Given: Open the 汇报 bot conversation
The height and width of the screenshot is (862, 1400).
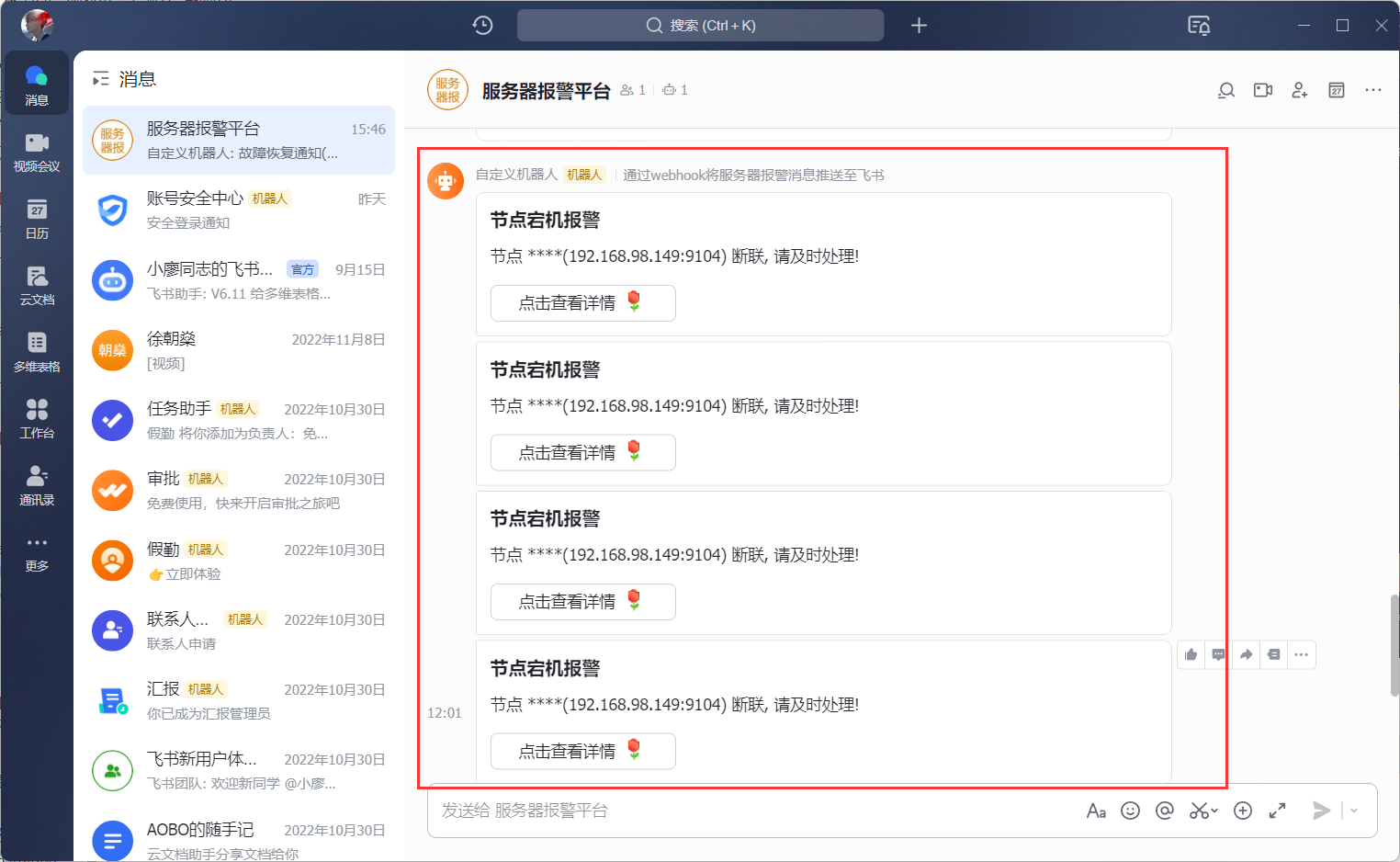Looking at the screenshot, I should (x=239, y=700).
